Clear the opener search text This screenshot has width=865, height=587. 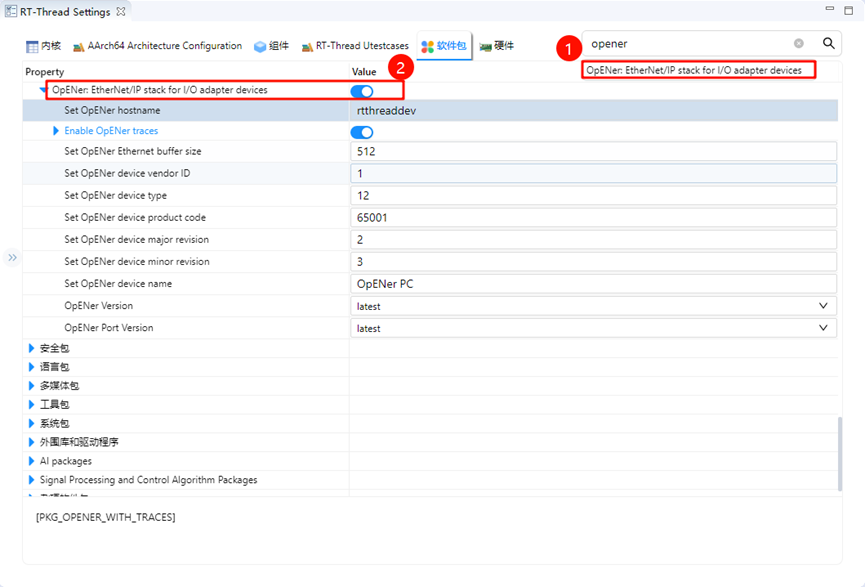click(798, 43)
